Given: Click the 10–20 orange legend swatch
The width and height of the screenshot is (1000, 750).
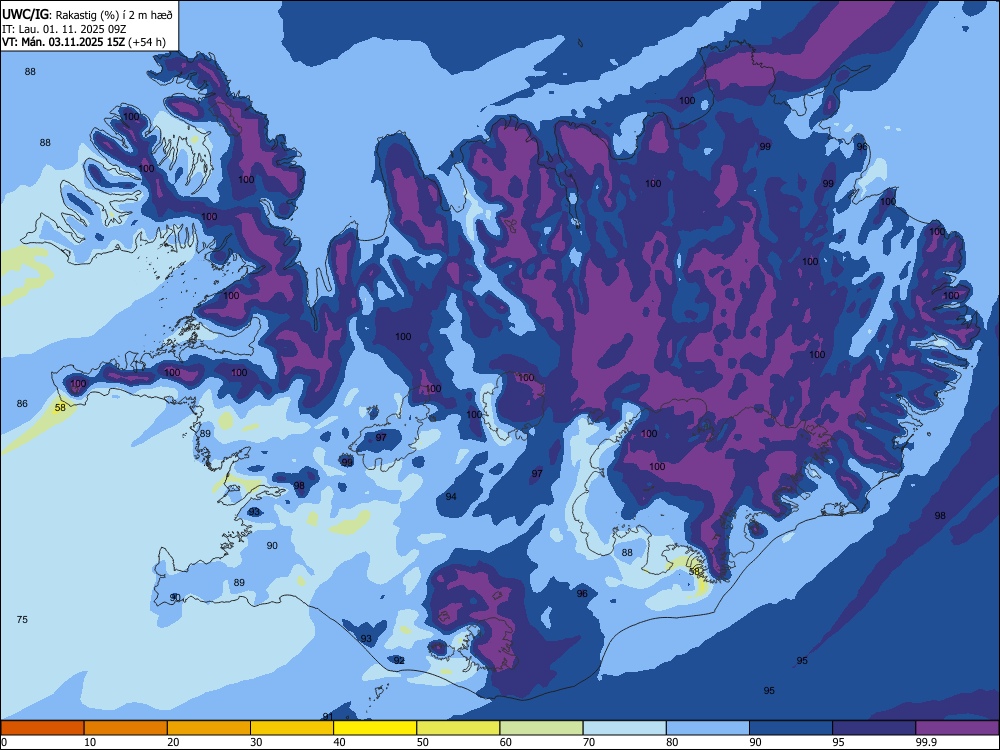Looking at the screenshot, I should coord(126,728).
